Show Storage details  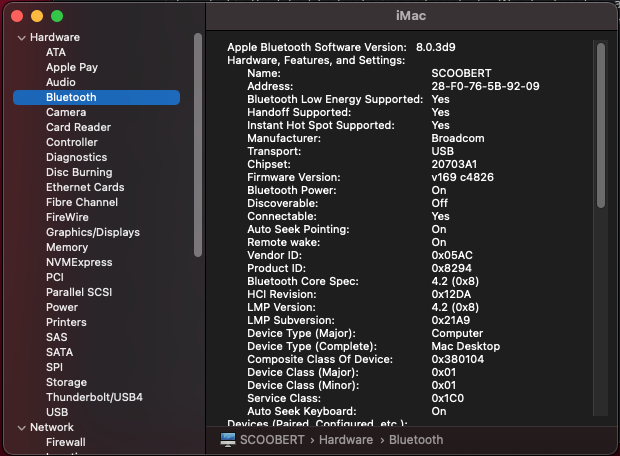pyautogui.click(x=66, y=382)
